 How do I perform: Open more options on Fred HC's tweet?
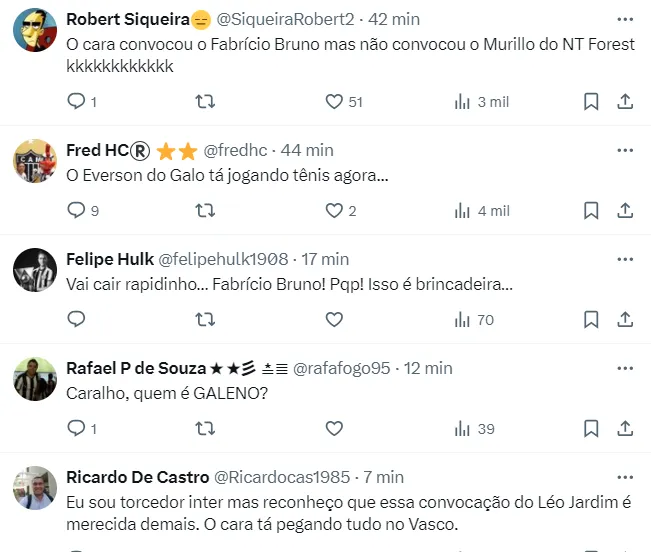pos(625,150)
